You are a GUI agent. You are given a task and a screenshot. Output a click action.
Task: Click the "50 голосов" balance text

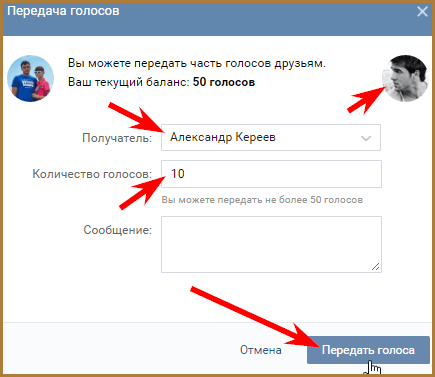pyautogui.click(x=224, y=82)
